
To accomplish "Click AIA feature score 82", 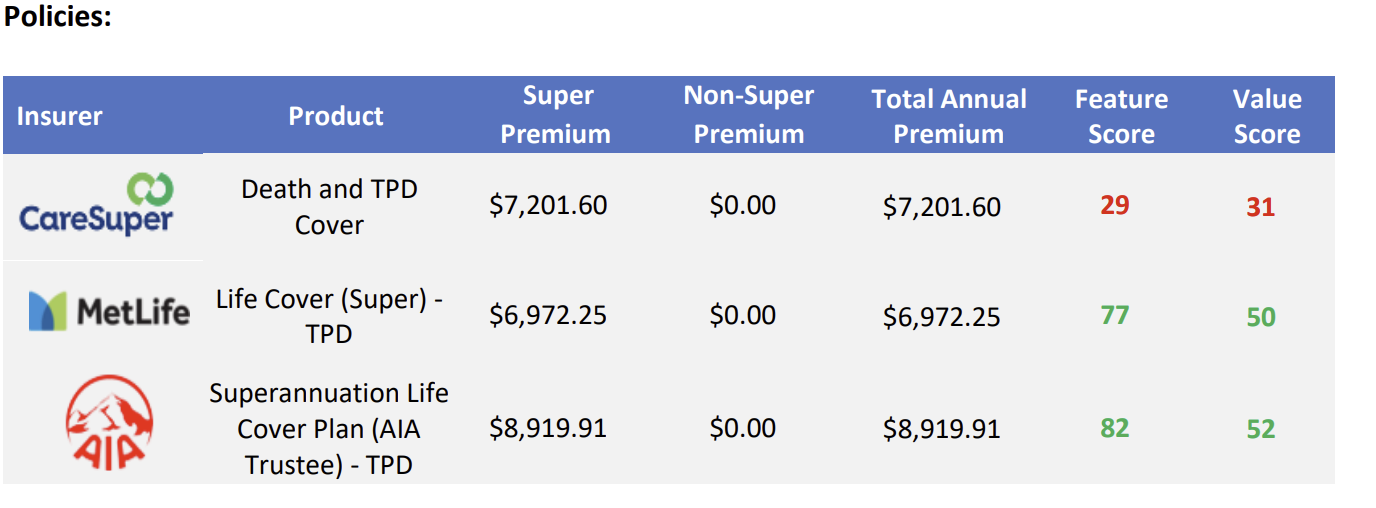I will coord(1115,428).
